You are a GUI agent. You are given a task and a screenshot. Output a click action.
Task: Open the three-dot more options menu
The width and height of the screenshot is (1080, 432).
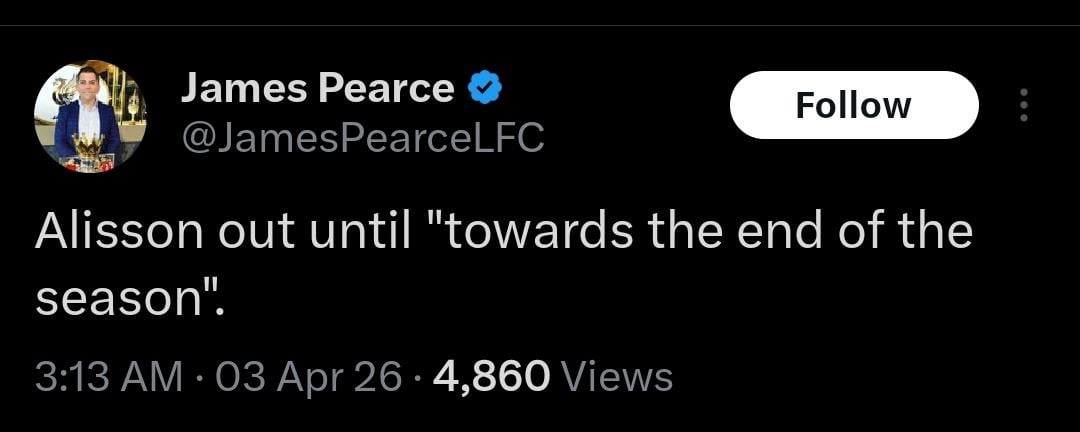[x=1022, y=105]
